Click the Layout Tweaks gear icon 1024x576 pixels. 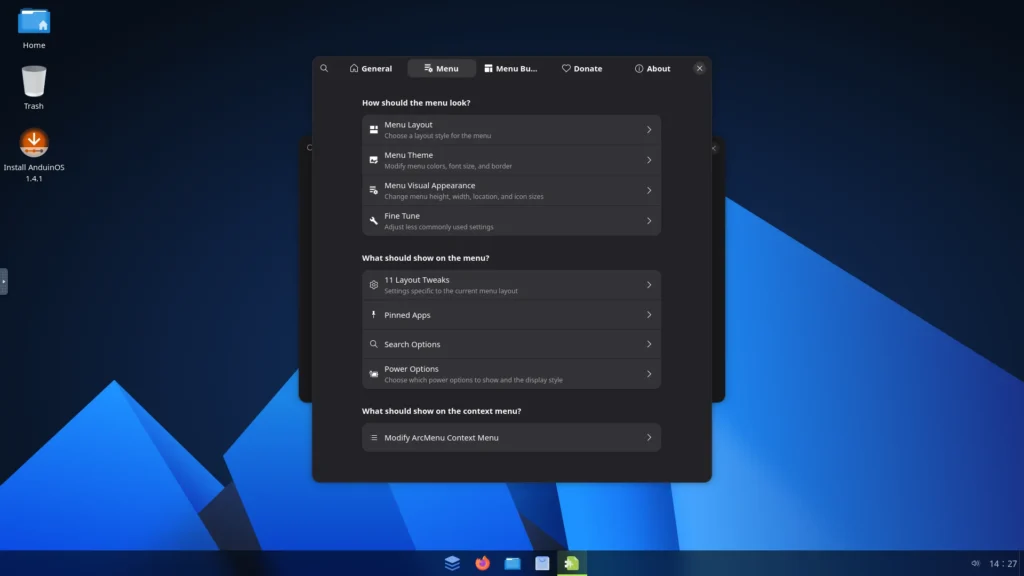tap(374, 285)
